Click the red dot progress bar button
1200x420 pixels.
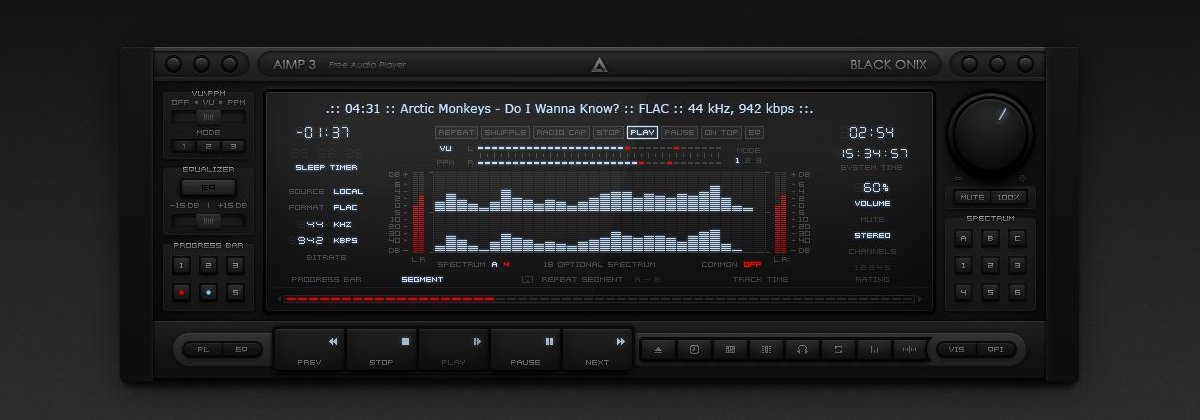click(181, 293)
